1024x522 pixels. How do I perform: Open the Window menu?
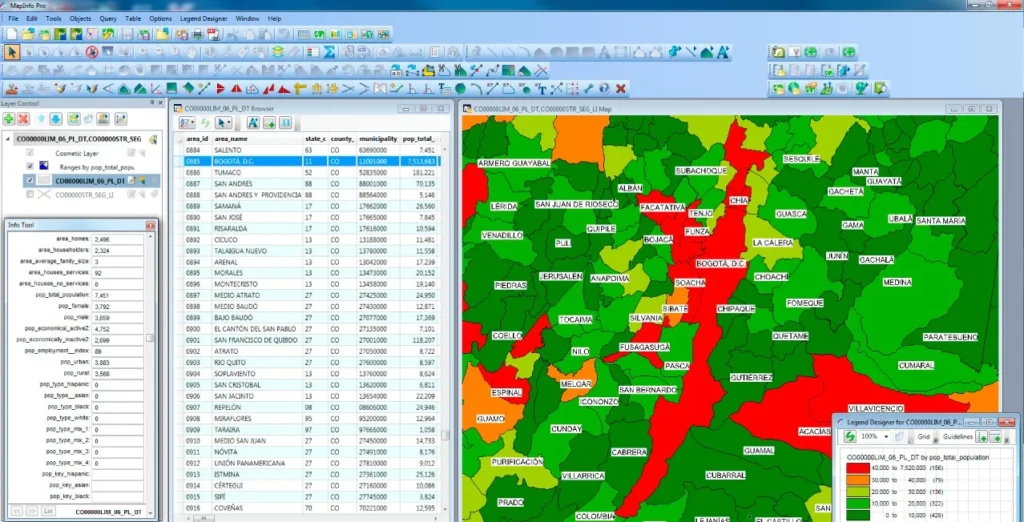click(x=247, y=18)
